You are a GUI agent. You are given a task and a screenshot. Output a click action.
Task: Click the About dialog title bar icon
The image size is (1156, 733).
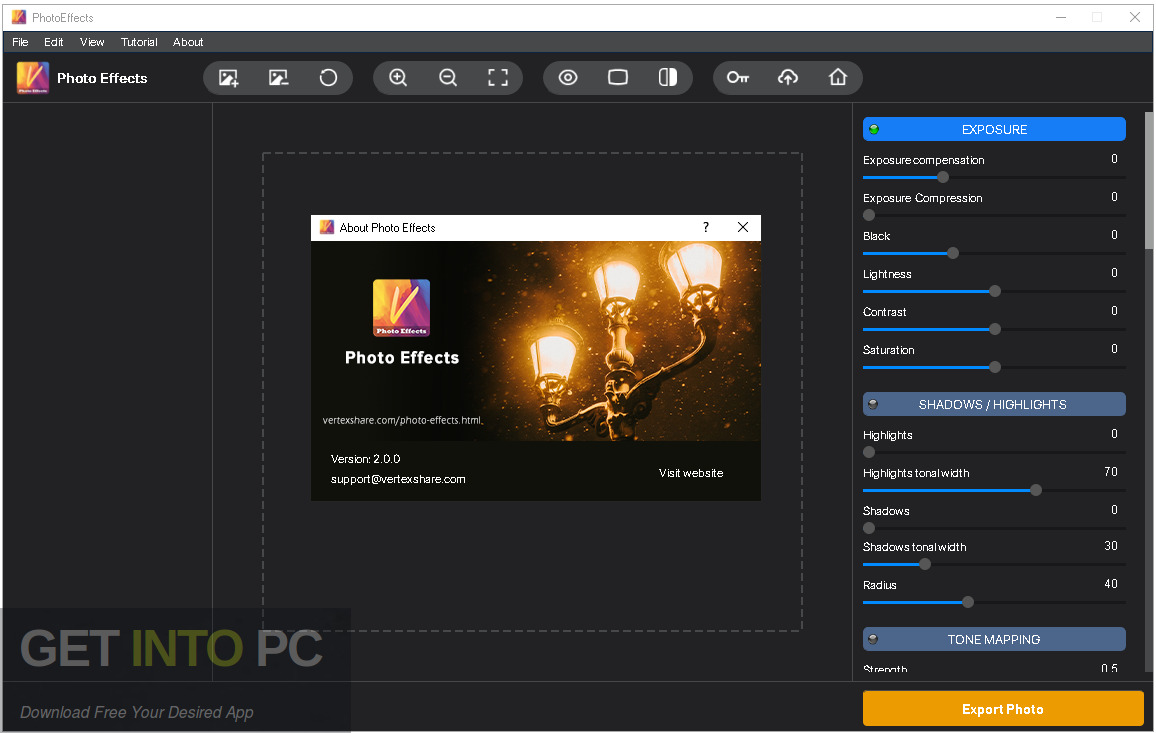[327, 227]
